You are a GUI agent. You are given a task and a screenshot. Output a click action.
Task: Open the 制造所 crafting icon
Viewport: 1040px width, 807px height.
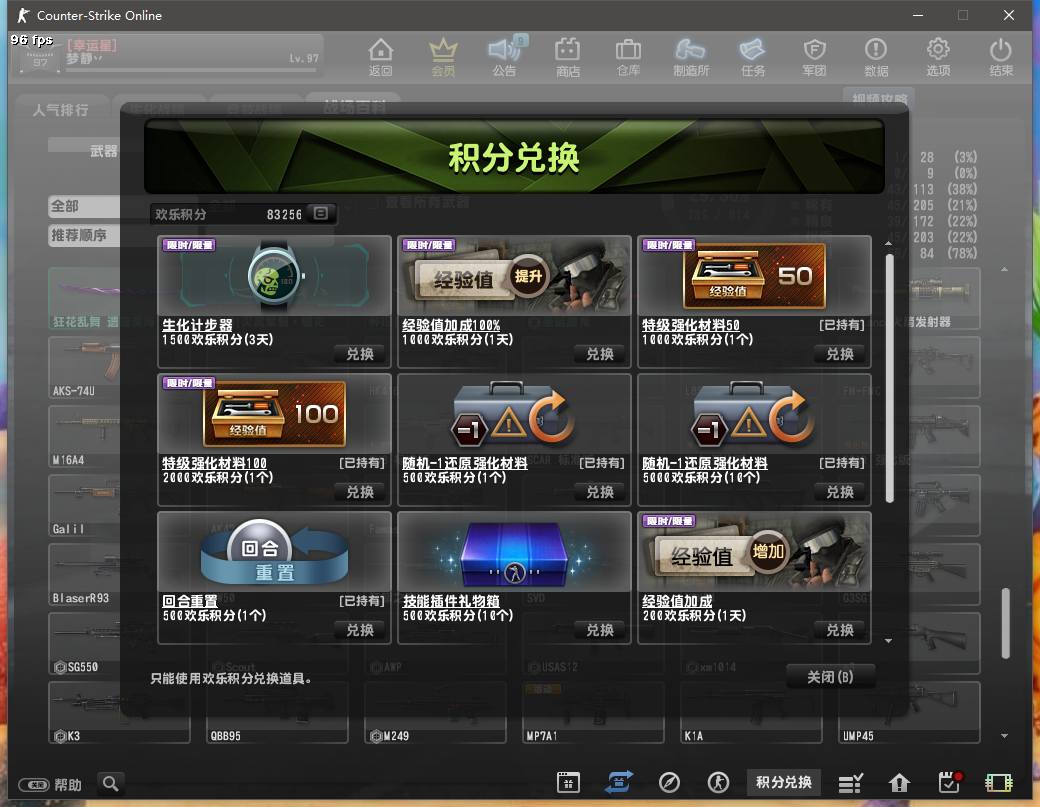pos(690,57)
